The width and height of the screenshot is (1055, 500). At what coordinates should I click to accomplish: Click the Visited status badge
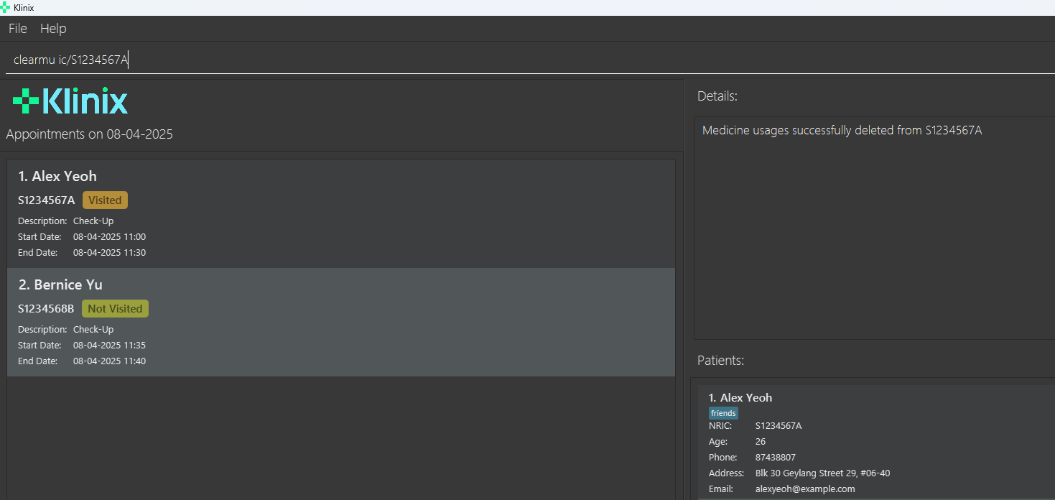pos(105,200)
